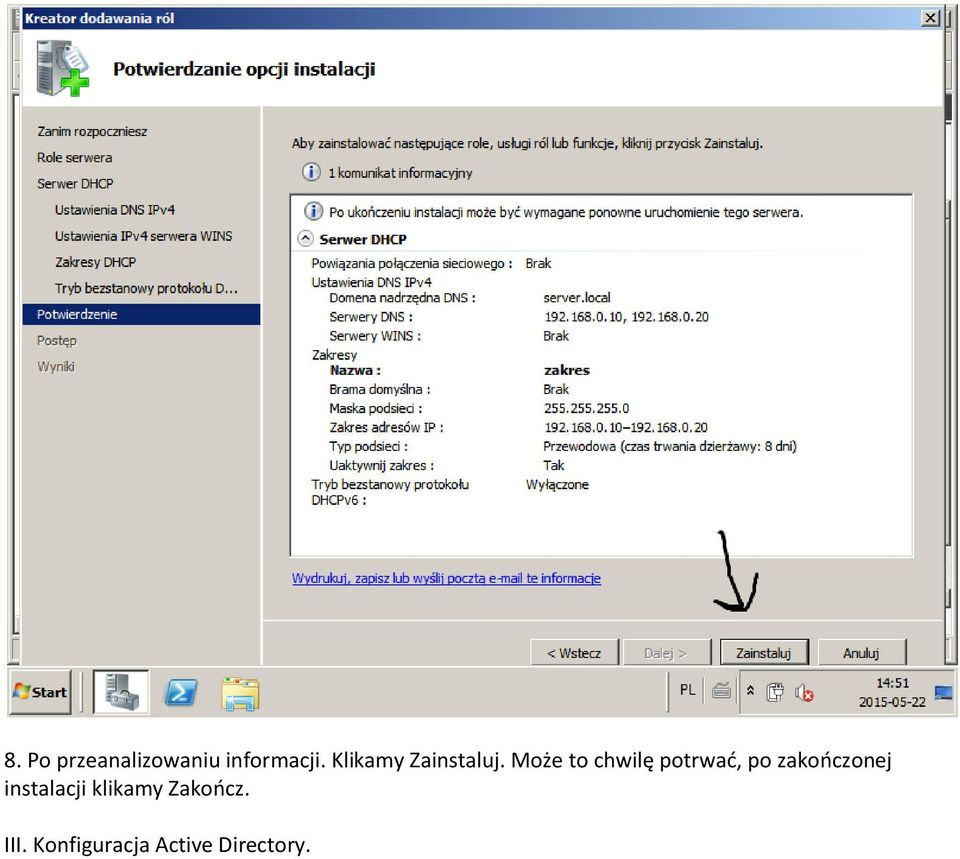Screen dimensions: 960x859
Task: Select Serwer DHCP step in the sidebar
Action: [x=75, y=184]
